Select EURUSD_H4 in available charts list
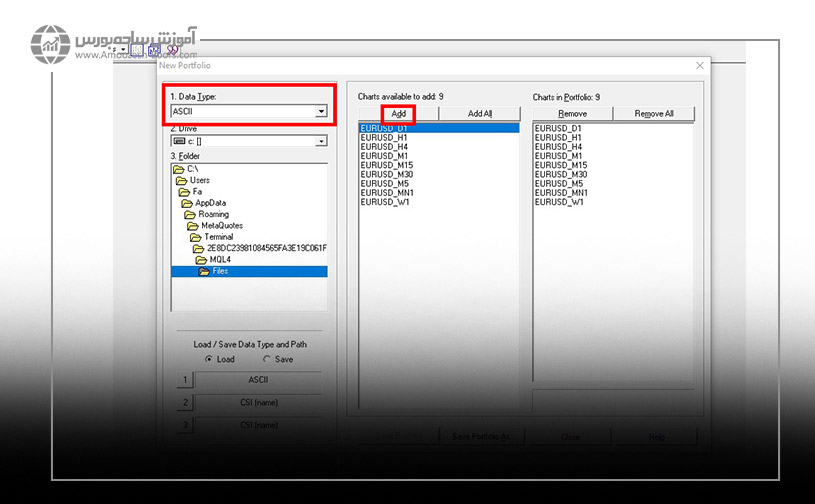Image resolution: width=815 pixels, height=504 pixels. (384, 147)
